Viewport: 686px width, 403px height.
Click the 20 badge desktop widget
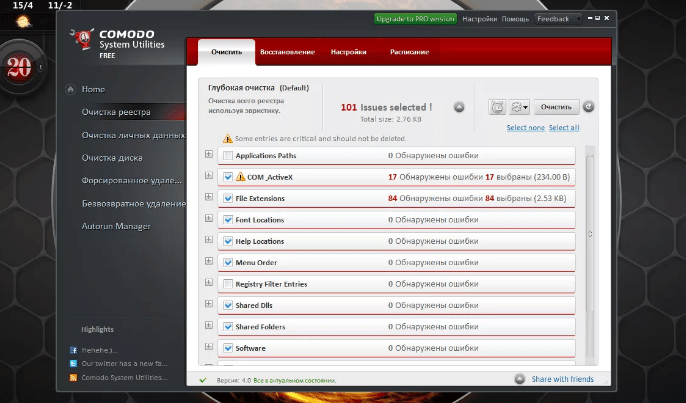click(20, 68)
